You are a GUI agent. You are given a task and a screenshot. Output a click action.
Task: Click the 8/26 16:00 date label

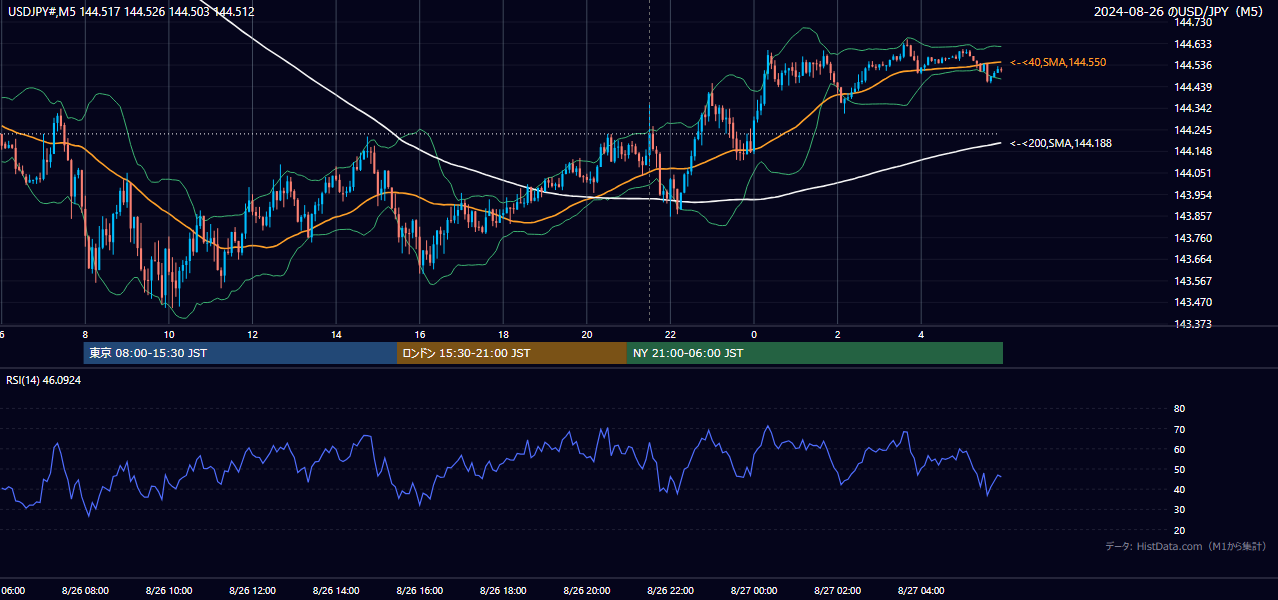pyautogui.click(x=420, y=591)
